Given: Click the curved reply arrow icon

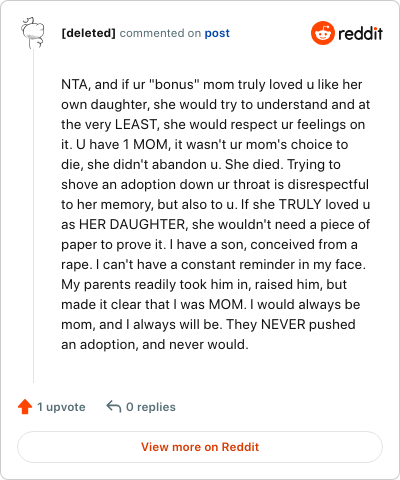Looking at the screenshot, I should click(x=114, y=407).
